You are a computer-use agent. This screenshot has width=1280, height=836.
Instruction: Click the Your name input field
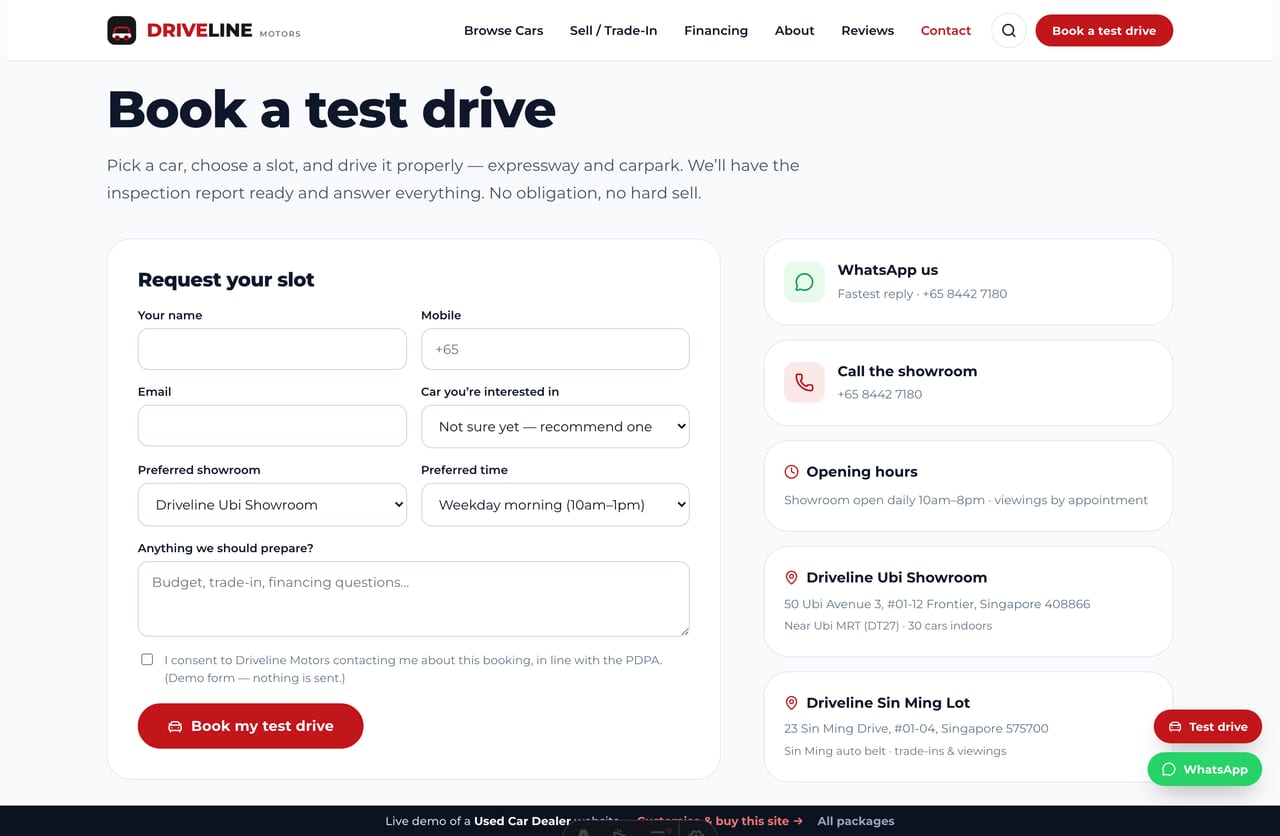pyautogui.click(x=272, y=349)
